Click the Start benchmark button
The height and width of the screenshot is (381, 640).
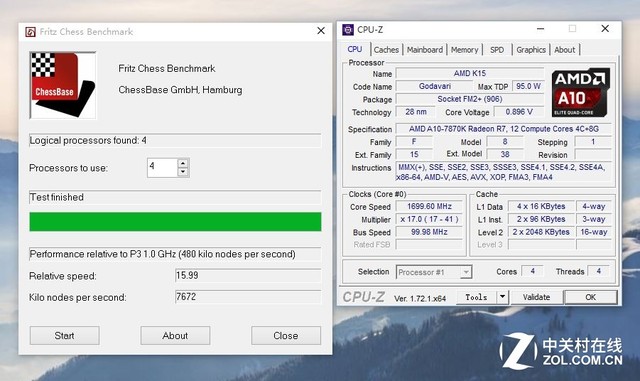[64, 336]
